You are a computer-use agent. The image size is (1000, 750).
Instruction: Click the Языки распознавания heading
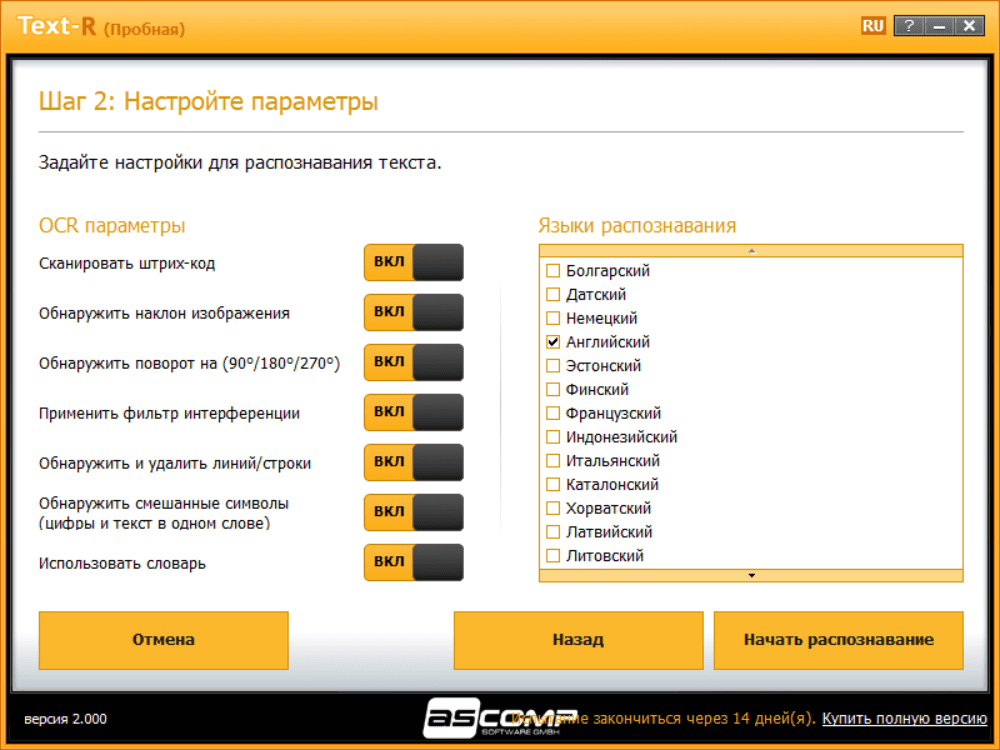(637, 225)
